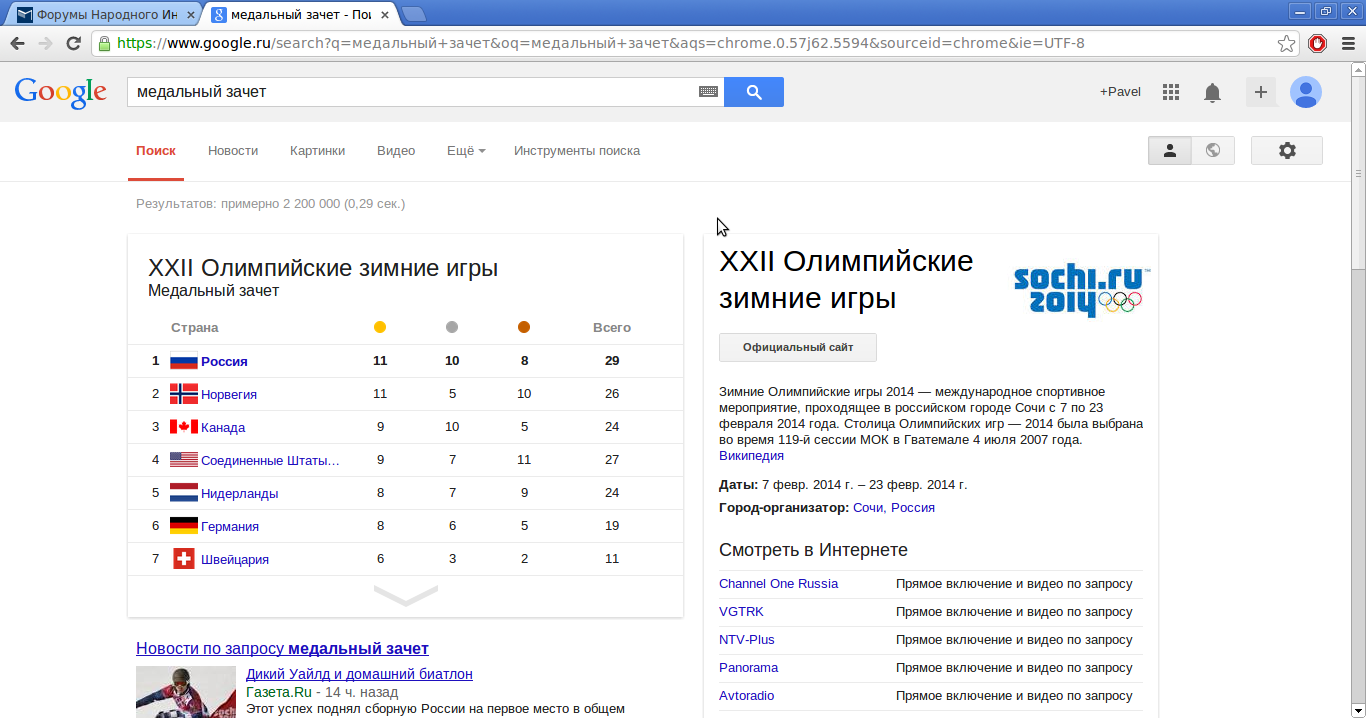Click the share plus button

pyautogui.click(x=1261, y=92)
